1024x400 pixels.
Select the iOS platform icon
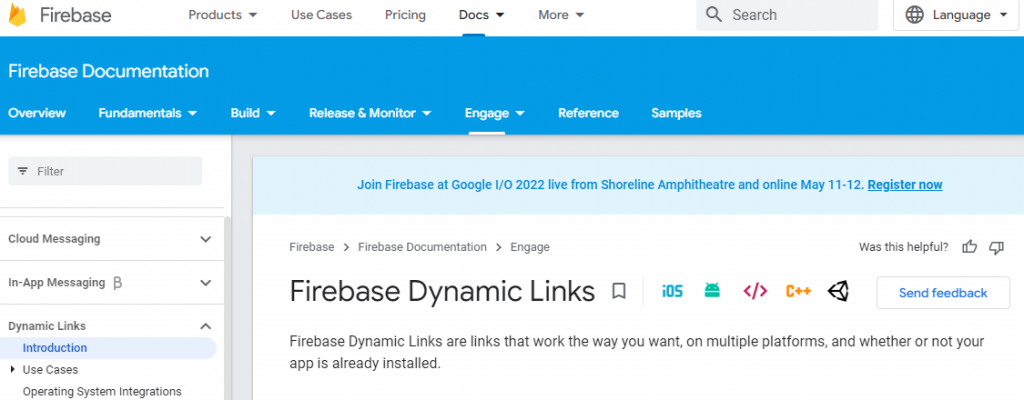pos(672,292)
